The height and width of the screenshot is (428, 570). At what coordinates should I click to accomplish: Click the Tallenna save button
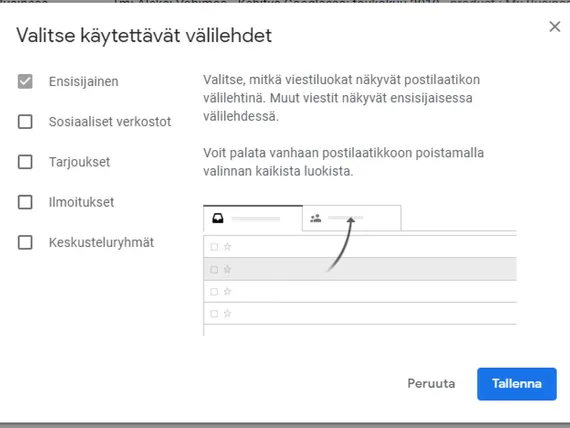(517, 384)
